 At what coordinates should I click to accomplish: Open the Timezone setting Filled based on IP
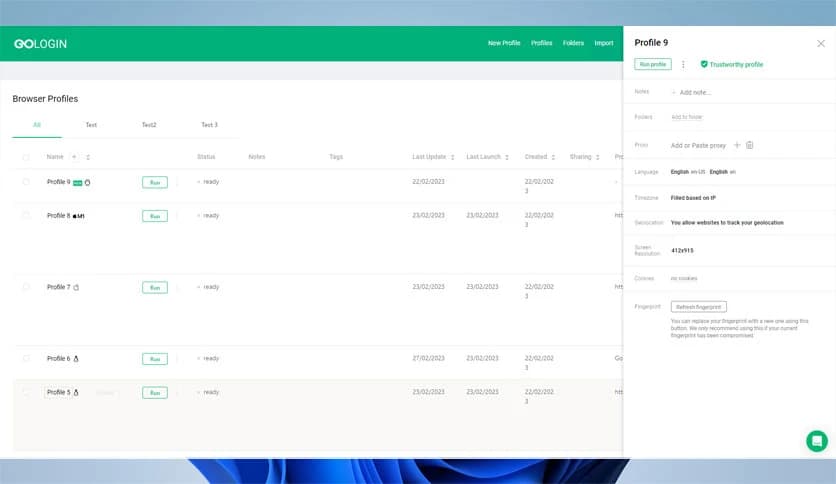click(x=693, y=198)
